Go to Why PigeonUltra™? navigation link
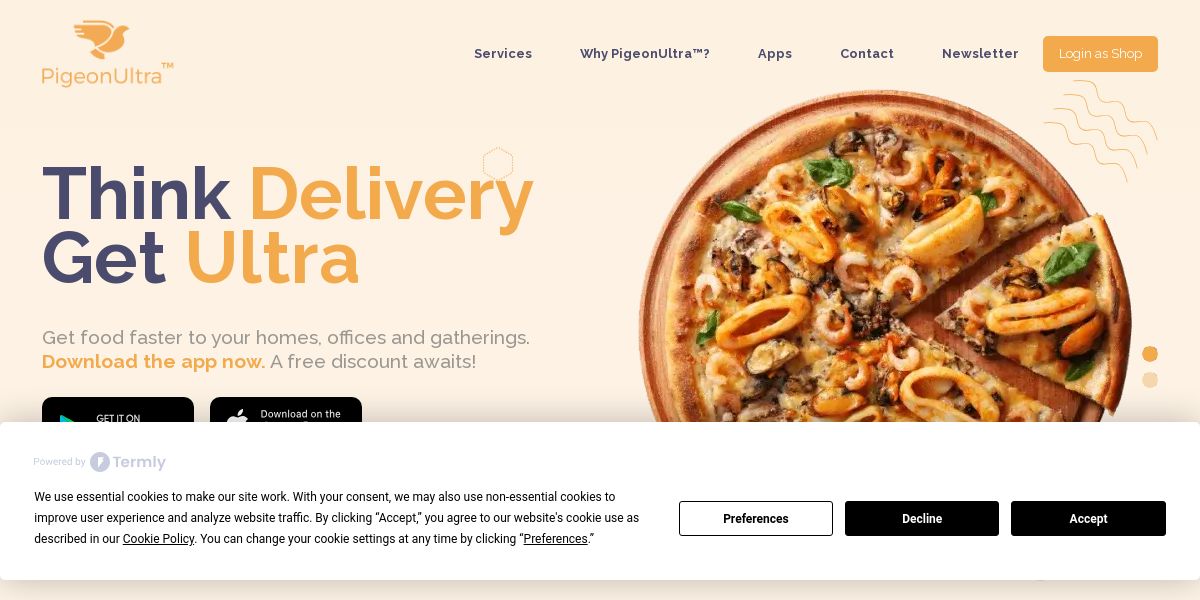The image size is (1200, 600). pyautogui.click(x=645, y=54)
